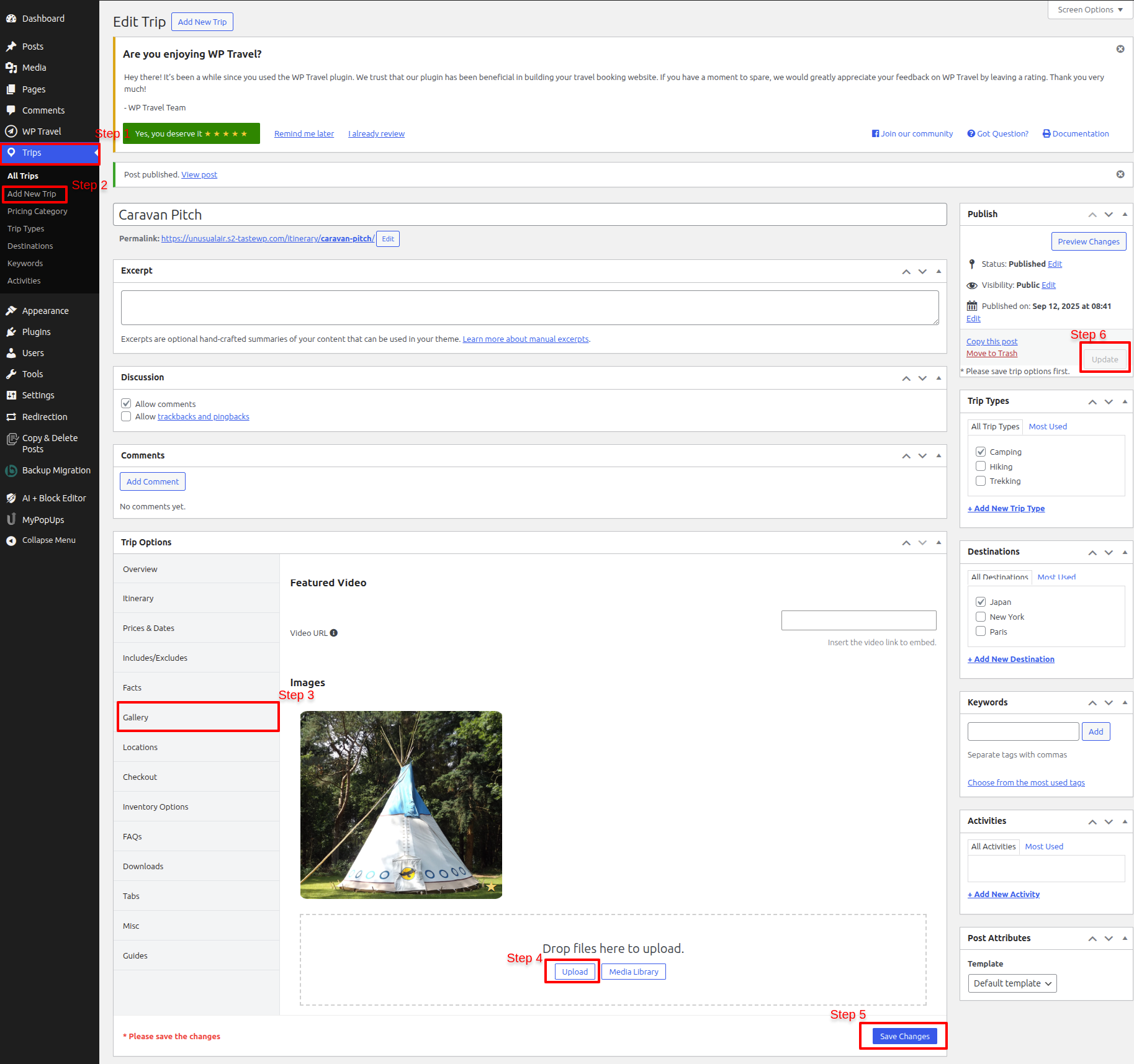This screenshot has height=1064, width=1134.
Task: Open AI + Block Editor icon
Action: point(11,498)
